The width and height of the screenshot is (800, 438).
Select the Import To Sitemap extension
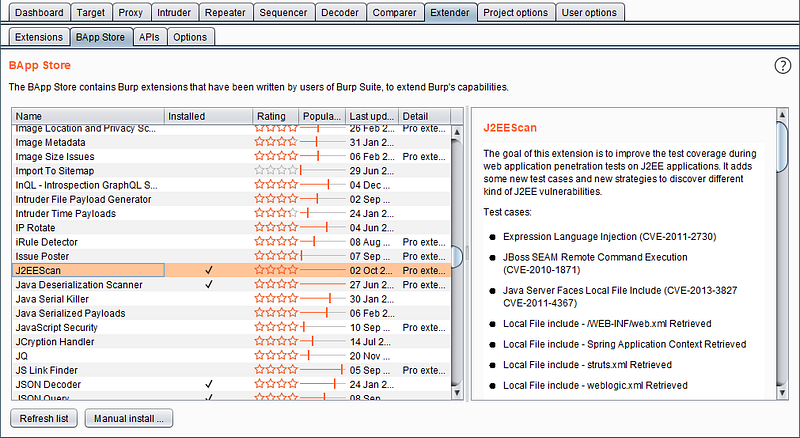(x=232, y=171)
